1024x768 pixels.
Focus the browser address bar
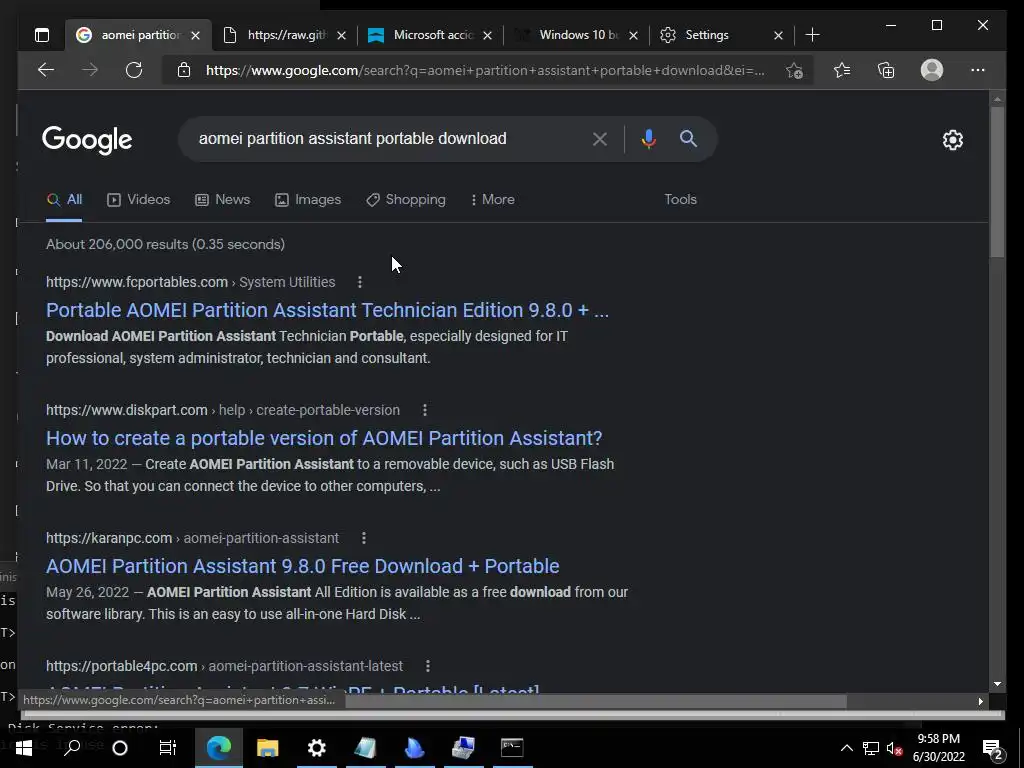(485, 71)
